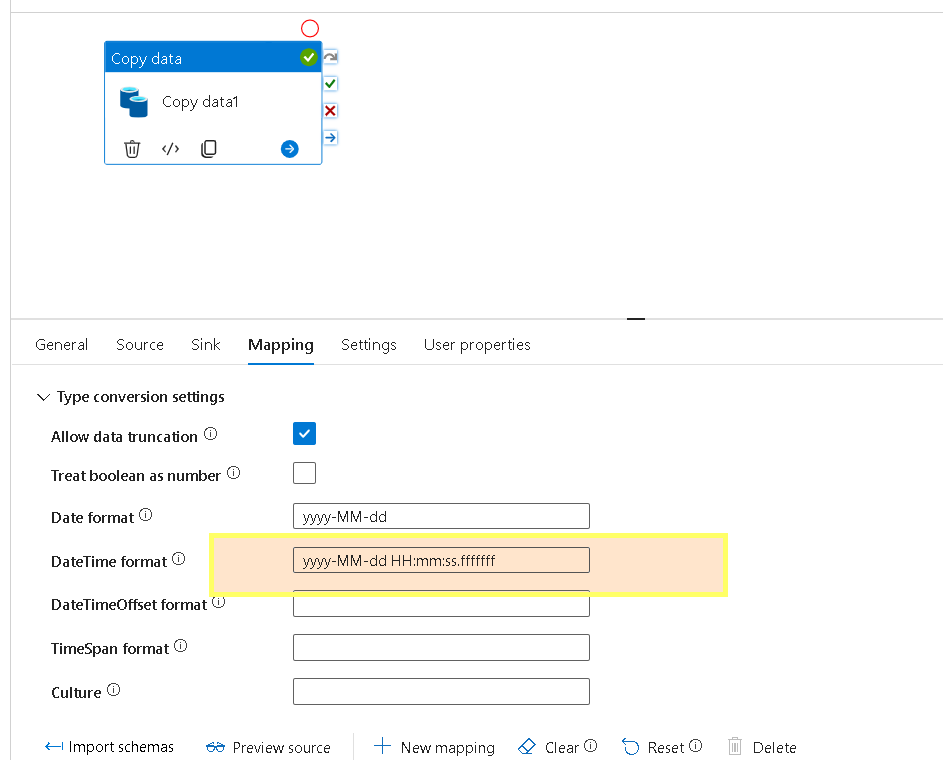
Task: Focus the DateTime format input field
Action: [x=441, y=560]
